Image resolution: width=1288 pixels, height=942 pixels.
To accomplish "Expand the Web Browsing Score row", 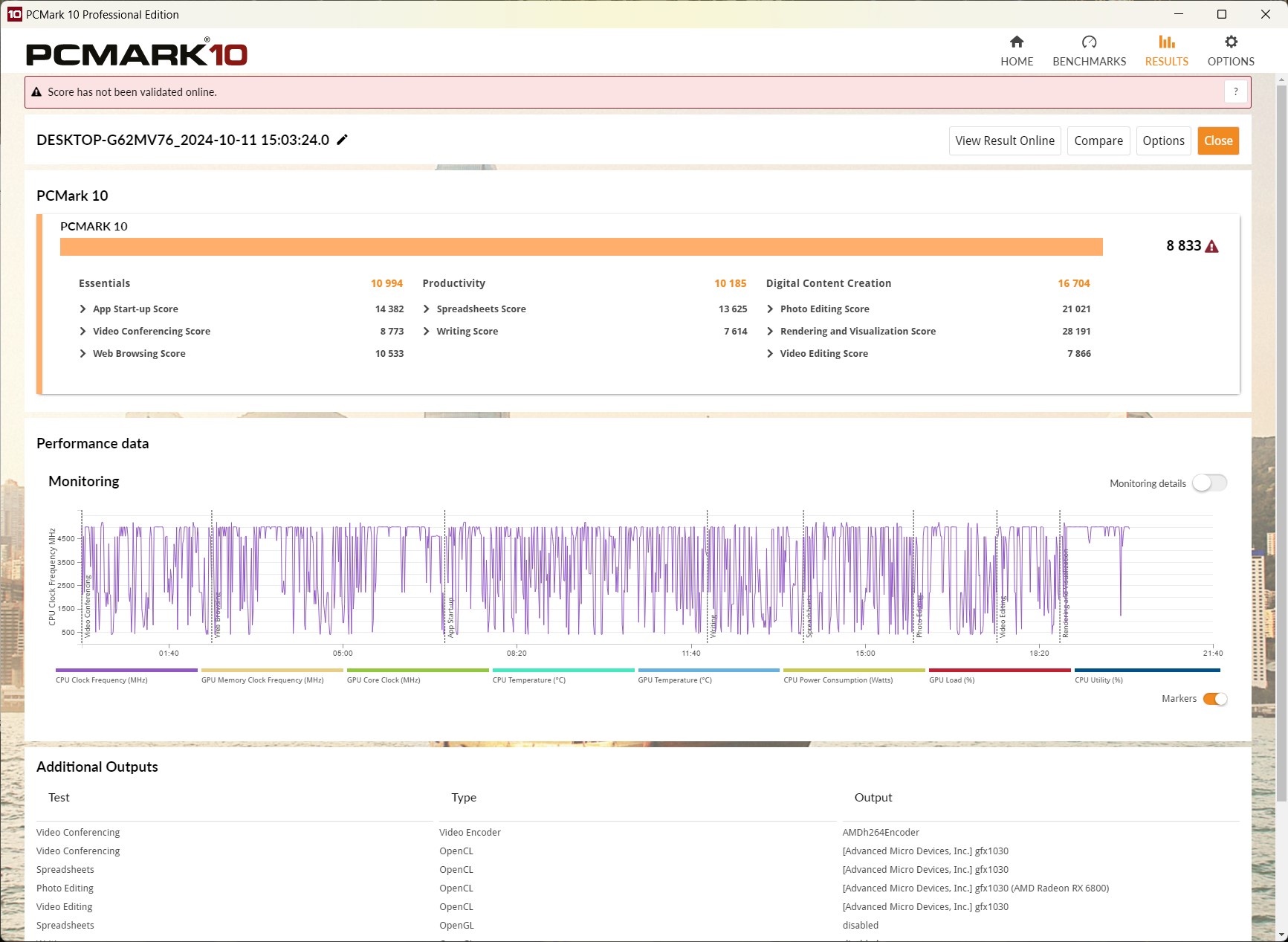I will pos(82,354).
